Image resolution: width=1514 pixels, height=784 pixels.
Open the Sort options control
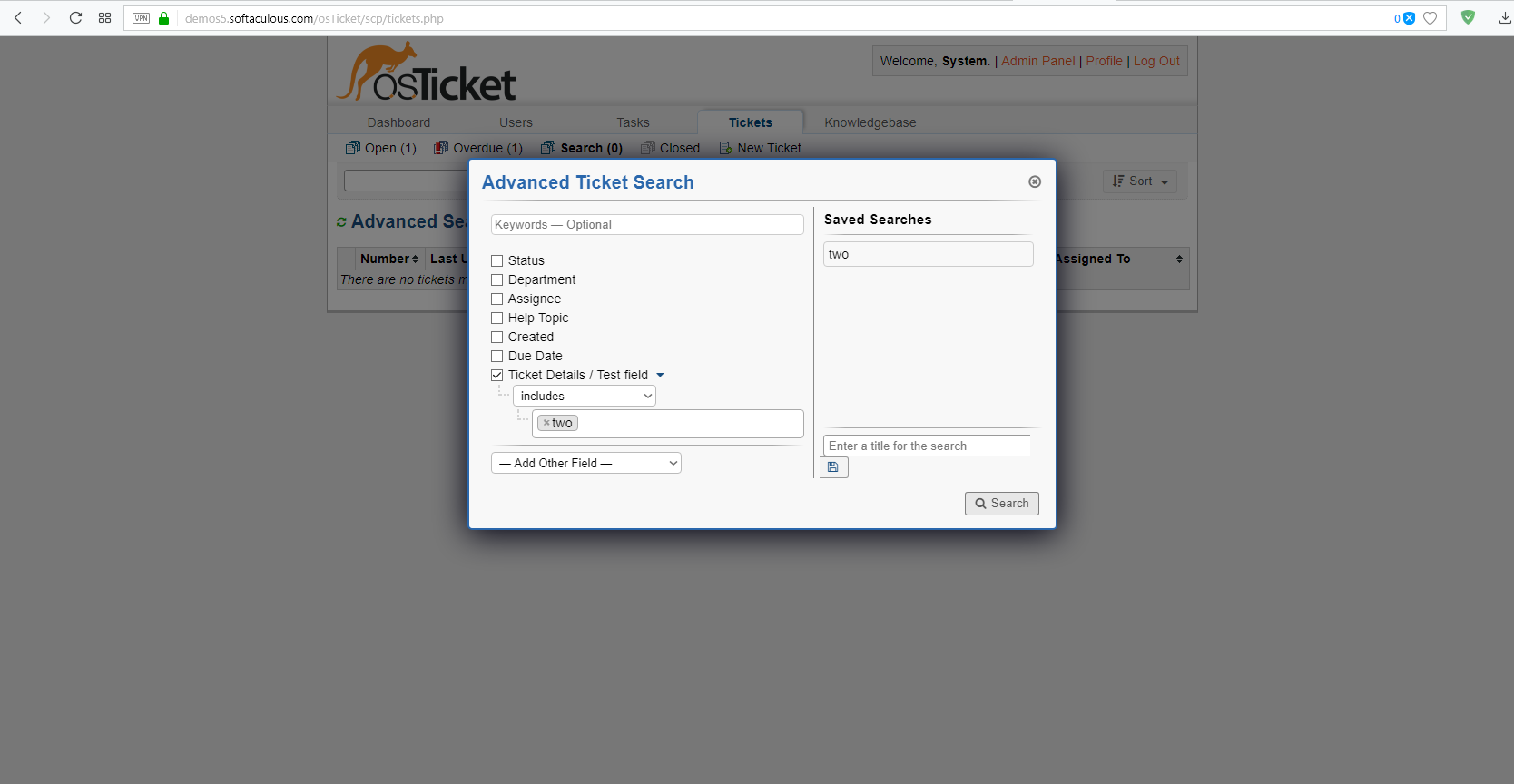coord(1139,181)
